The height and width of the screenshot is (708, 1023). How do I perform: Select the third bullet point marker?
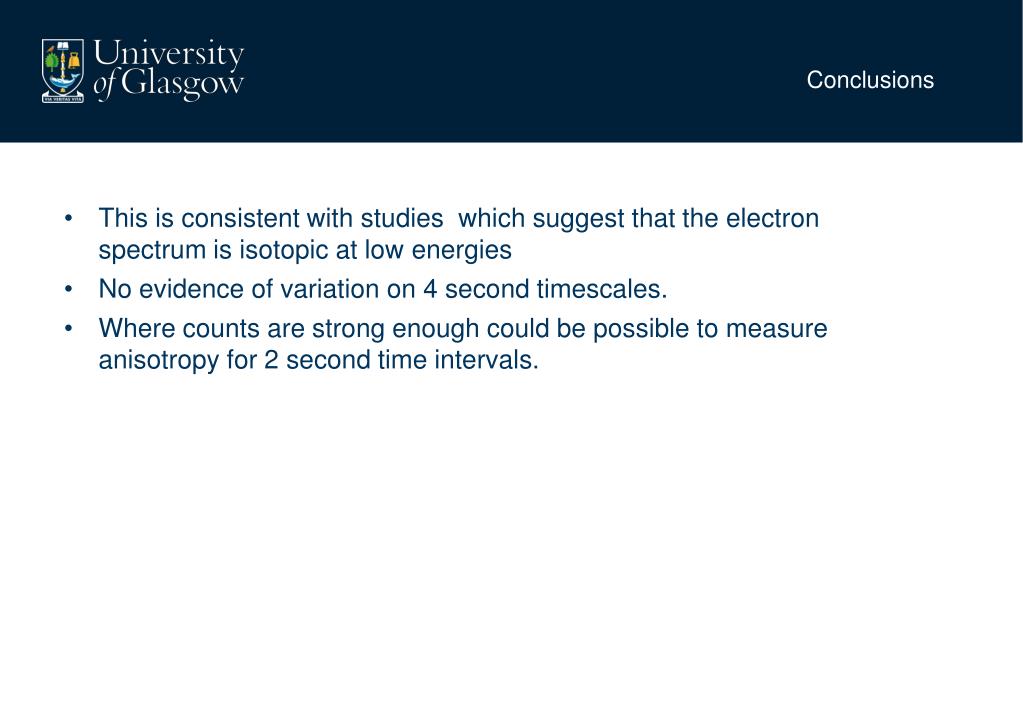tap(69, 328)
